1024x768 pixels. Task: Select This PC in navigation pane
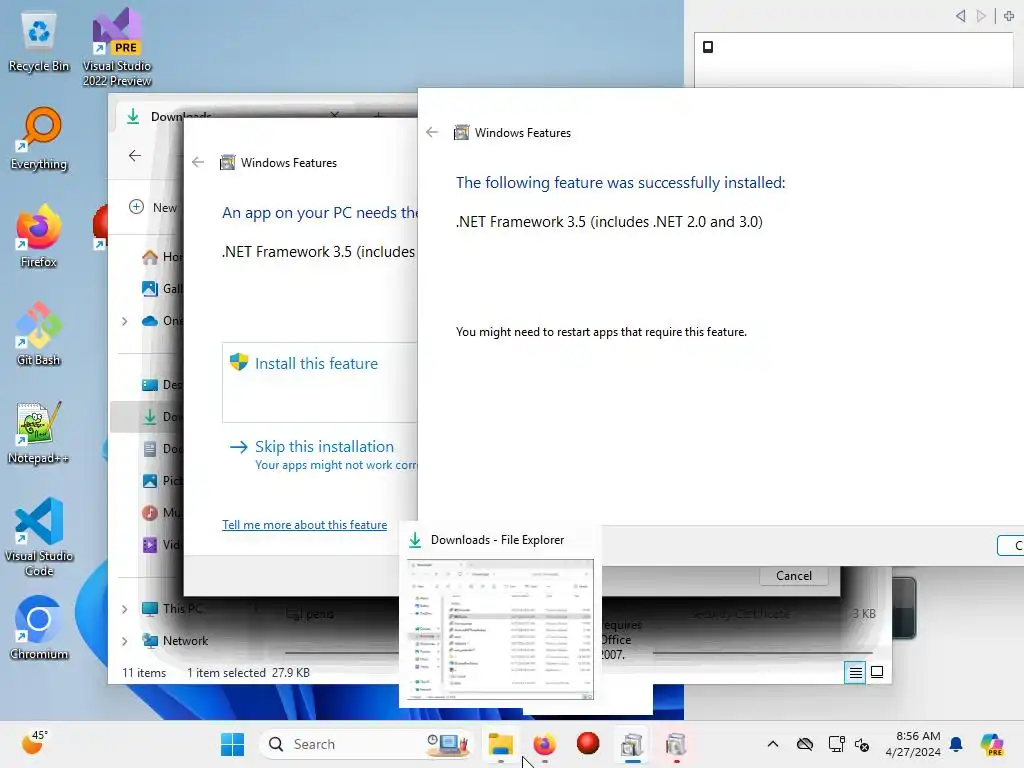click(x=172, y=609)
